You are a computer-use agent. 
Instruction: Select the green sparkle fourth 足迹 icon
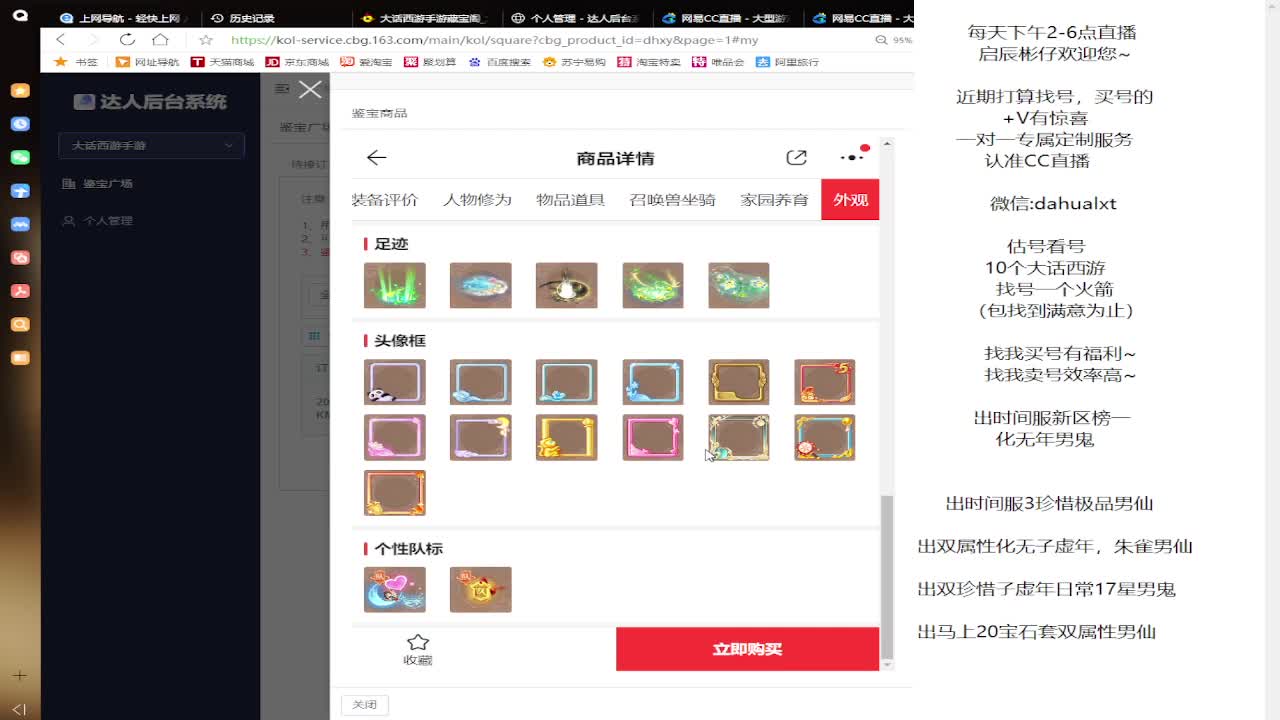653,285
